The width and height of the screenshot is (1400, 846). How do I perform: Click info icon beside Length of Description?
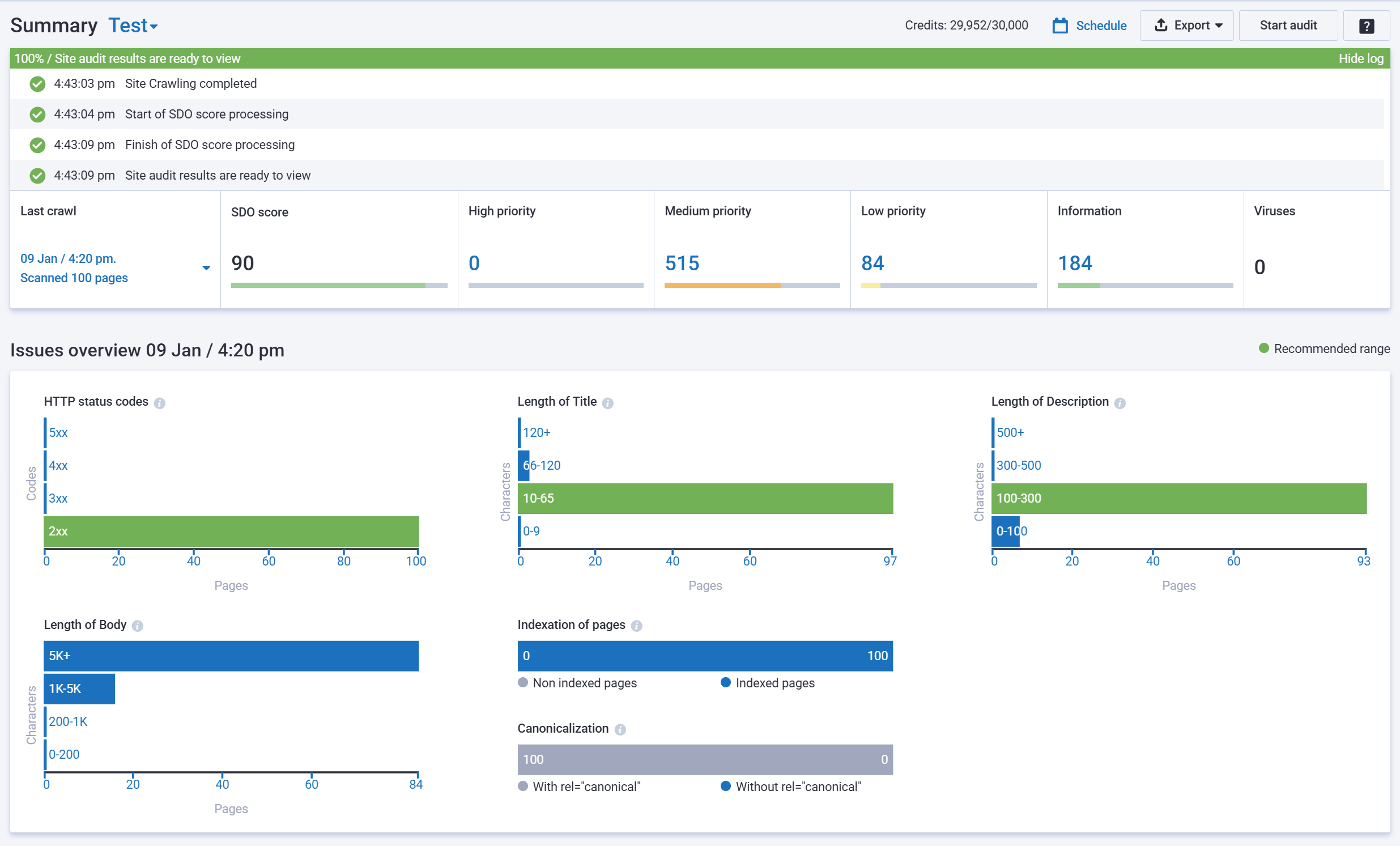[x=1120, y=403]
